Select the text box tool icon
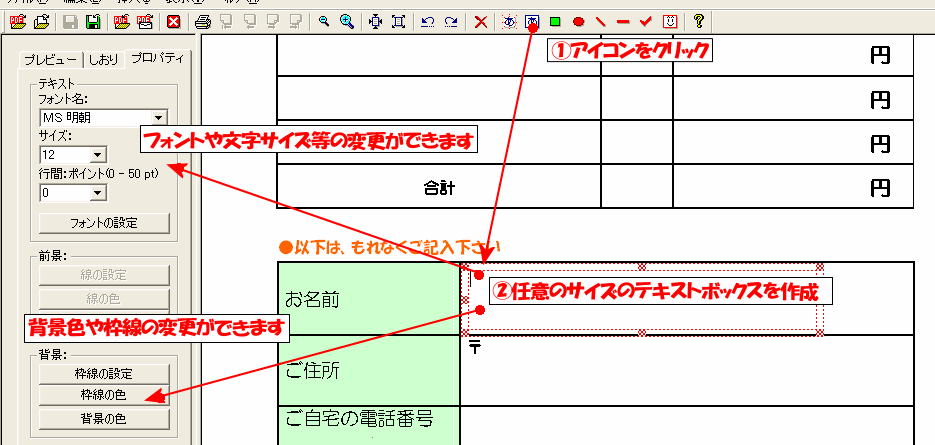935x445 pixels. pyautogui.click(x=532, y=21)
